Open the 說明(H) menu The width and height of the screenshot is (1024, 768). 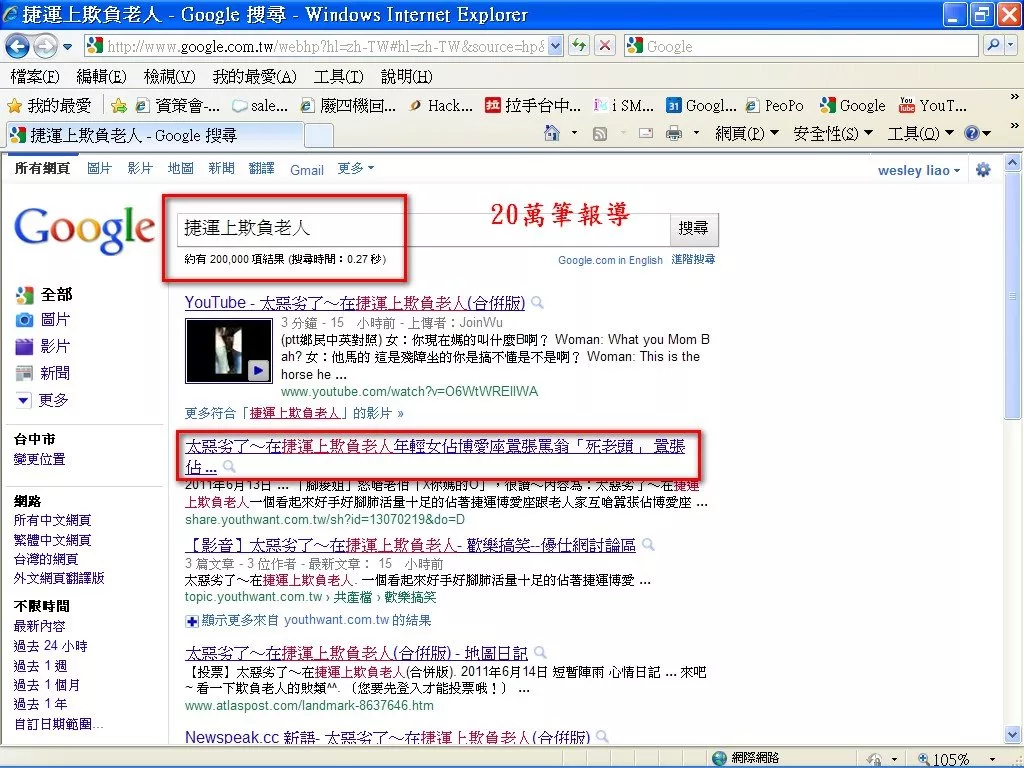tap(406, 76)
